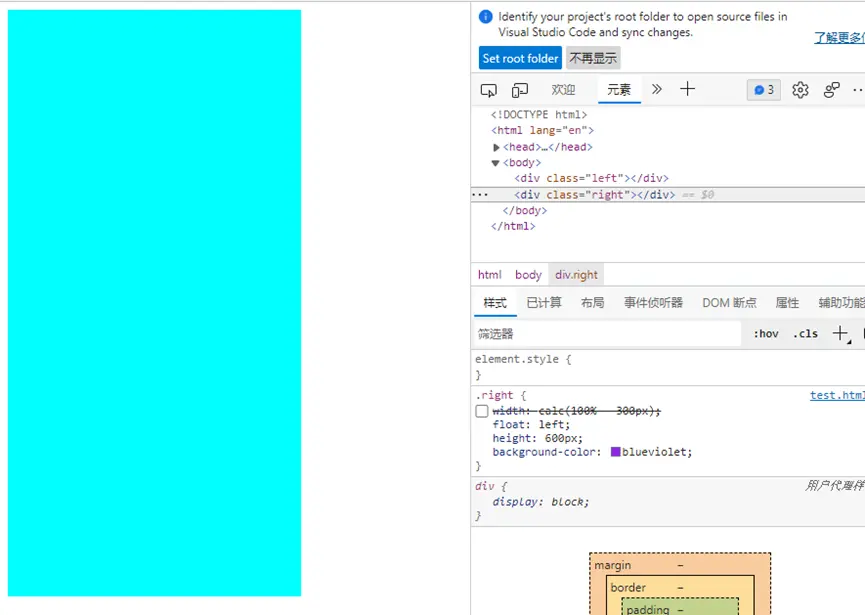Click the cyan div in the page
This screenshot has width=865, height=615.
tap(154, 303)
